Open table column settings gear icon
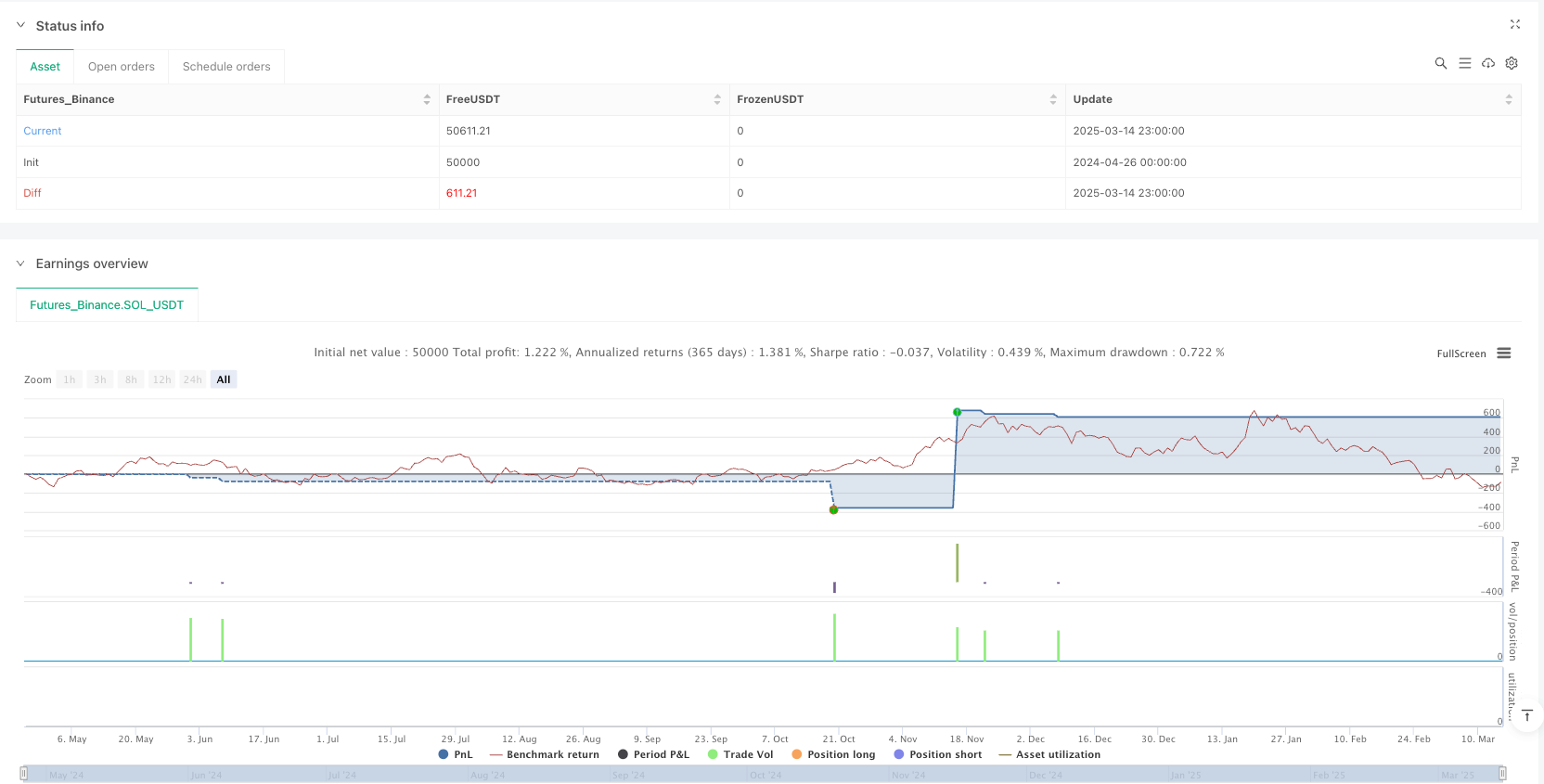The height and width of the screenshot is (784, 1544). pos(1512,63)
